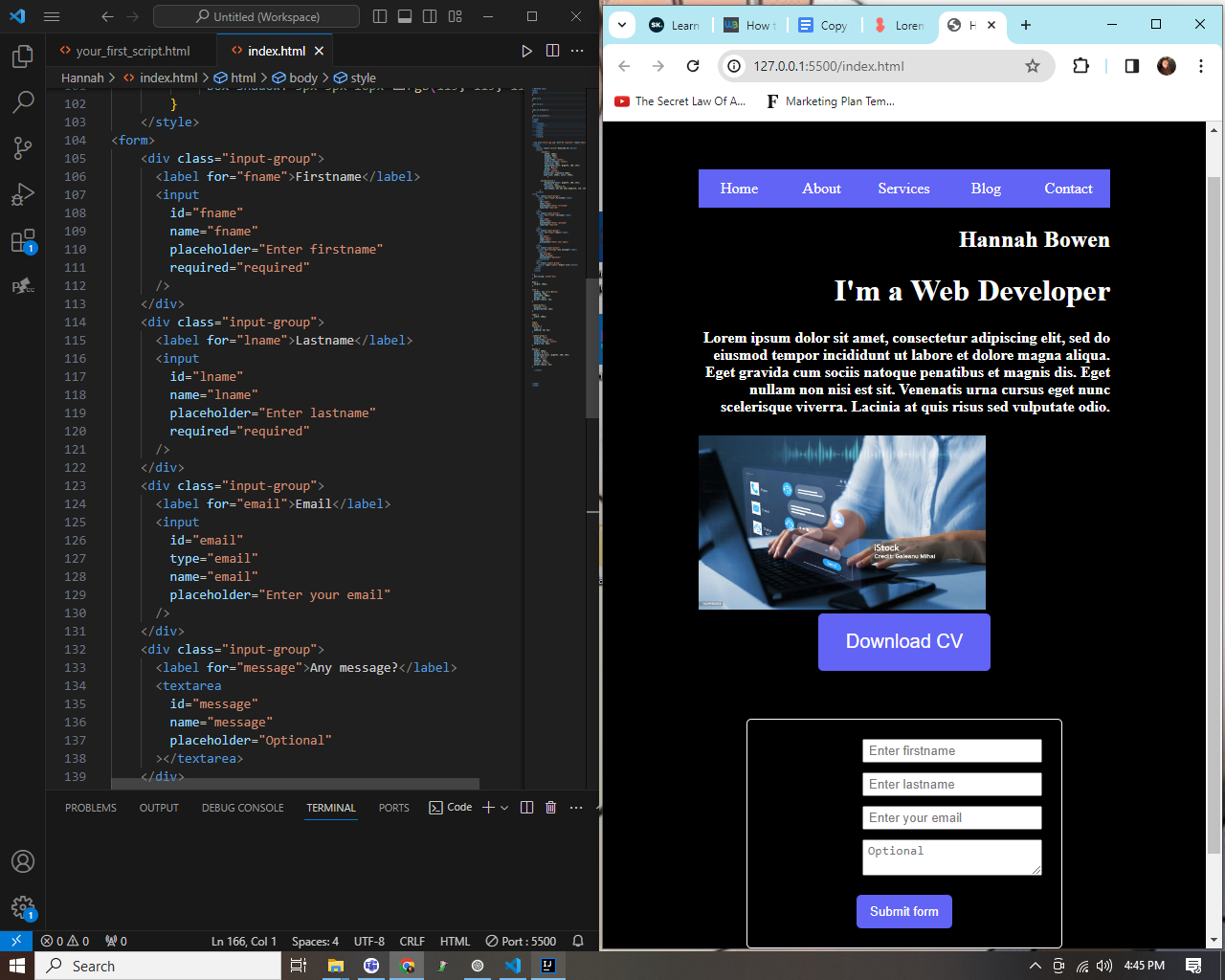Toggle the secondary sidebar layout icon
1225x980 pixels.
tap(430, 16)
